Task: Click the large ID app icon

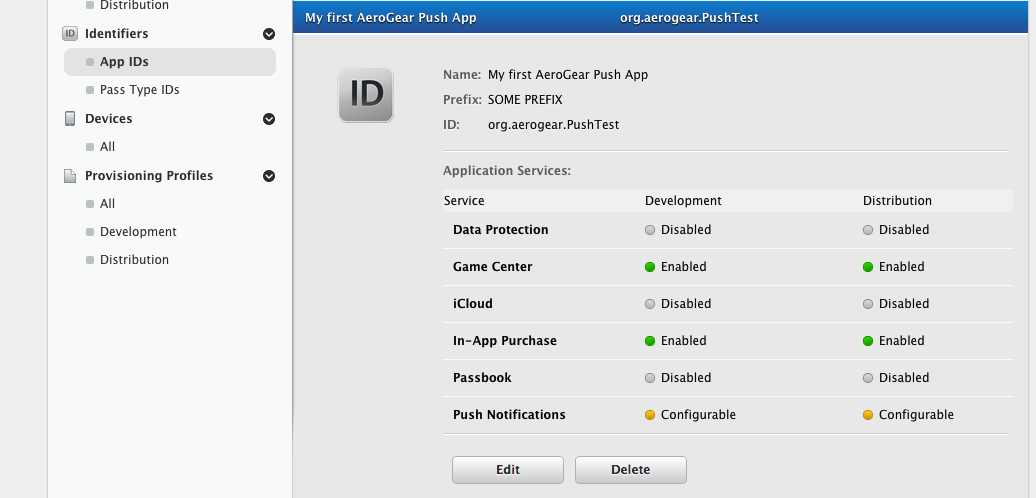Action: (366, 95)
